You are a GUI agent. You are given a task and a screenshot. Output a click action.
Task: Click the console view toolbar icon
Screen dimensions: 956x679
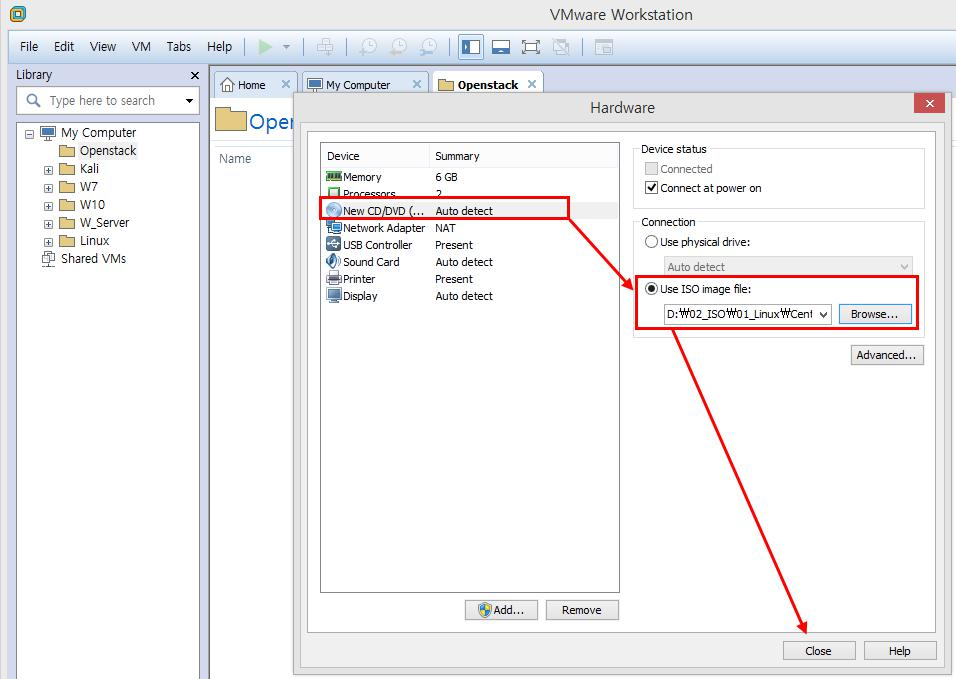point(603,47)
